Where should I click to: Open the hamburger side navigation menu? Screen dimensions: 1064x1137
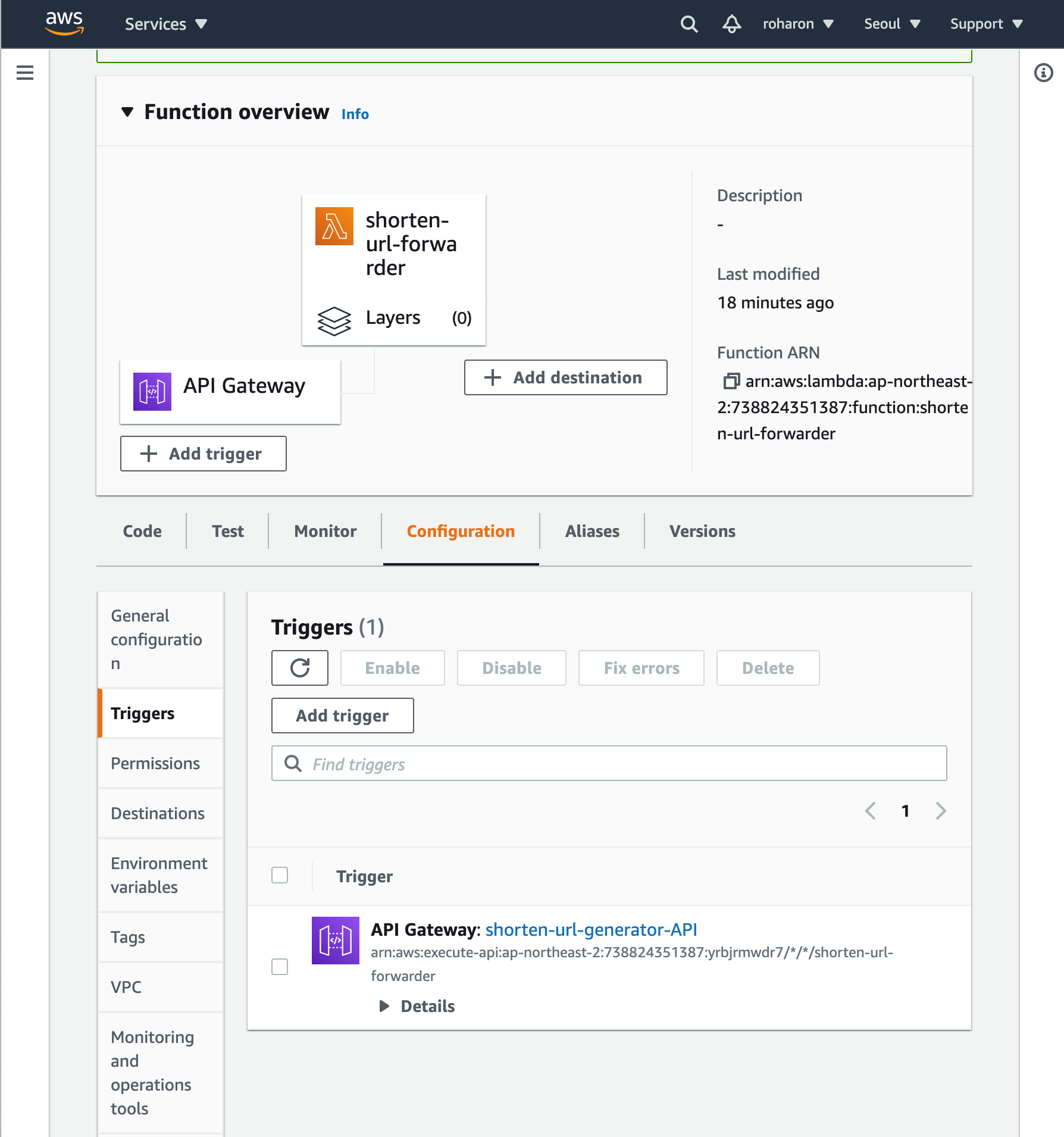click(25, 73)
